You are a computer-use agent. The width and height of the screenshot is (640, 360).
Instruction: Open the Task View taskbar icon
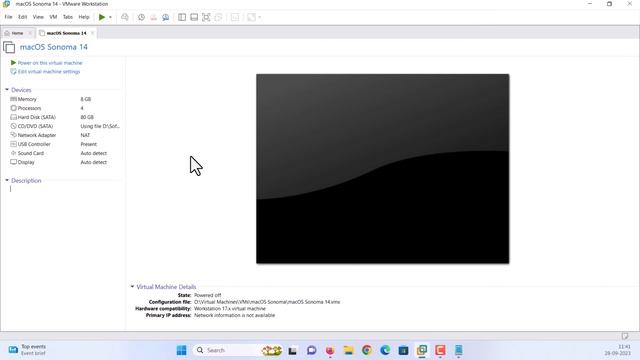coord(292,350)
